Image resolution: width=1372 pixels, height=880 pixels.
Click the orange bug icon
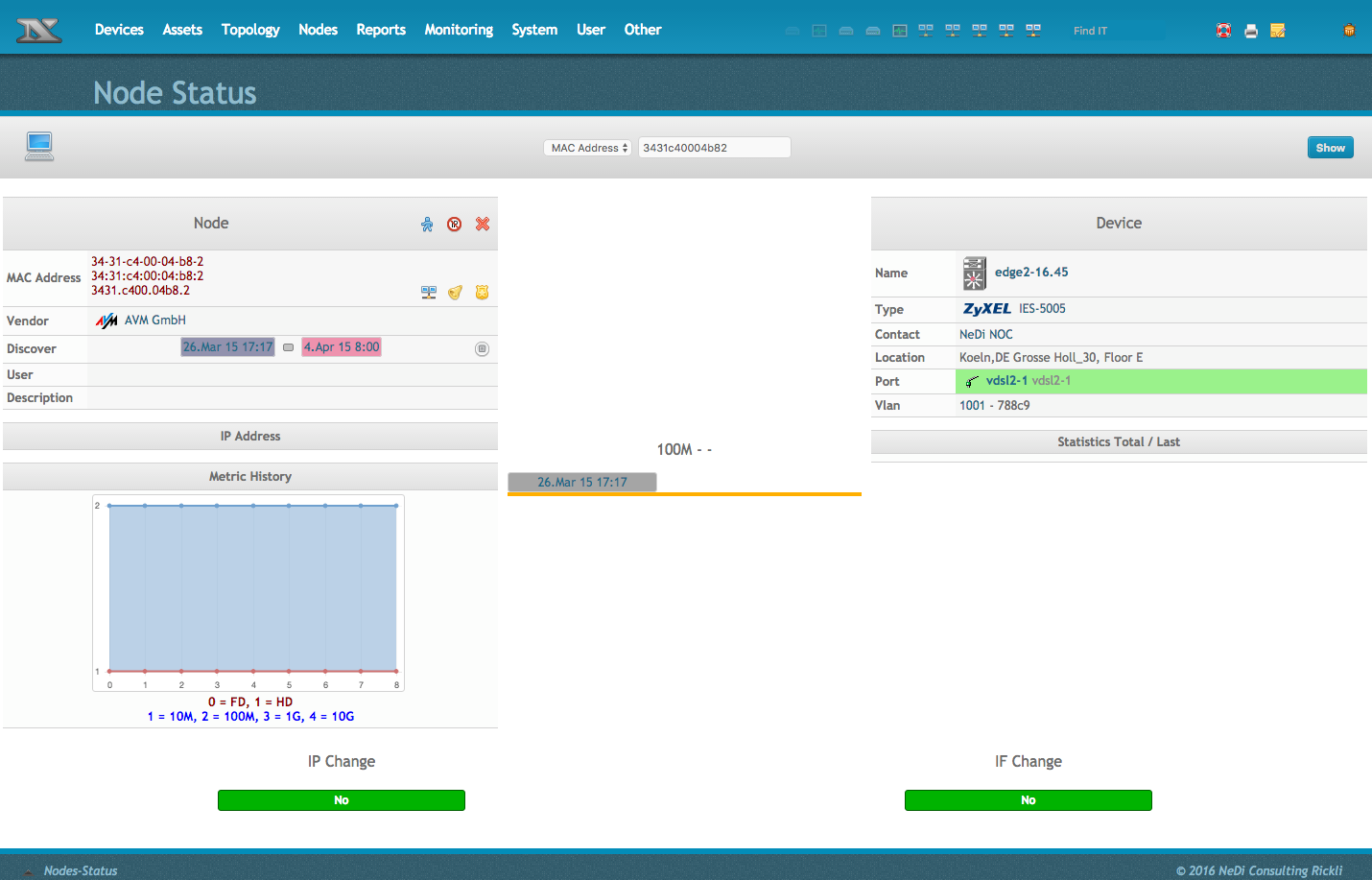[x=1349, y=30]
